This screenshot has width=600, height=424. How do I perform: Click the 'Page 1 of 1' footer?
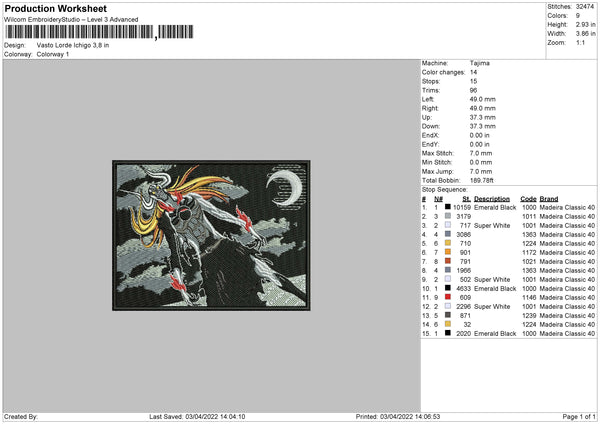pos(579,416)
